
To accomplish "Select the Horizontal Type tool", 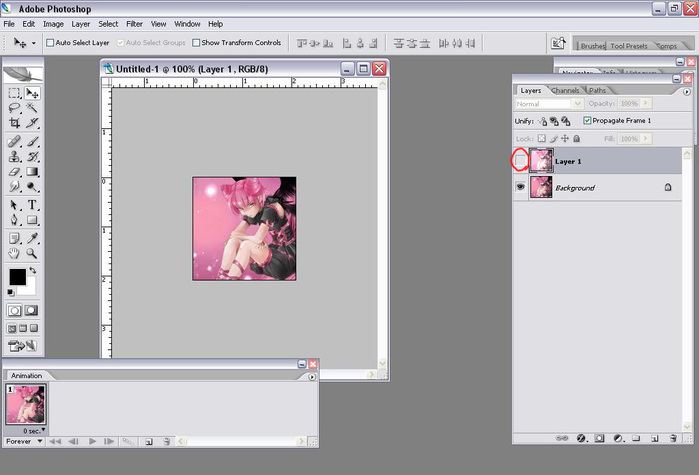I will (x=32, y=205).
